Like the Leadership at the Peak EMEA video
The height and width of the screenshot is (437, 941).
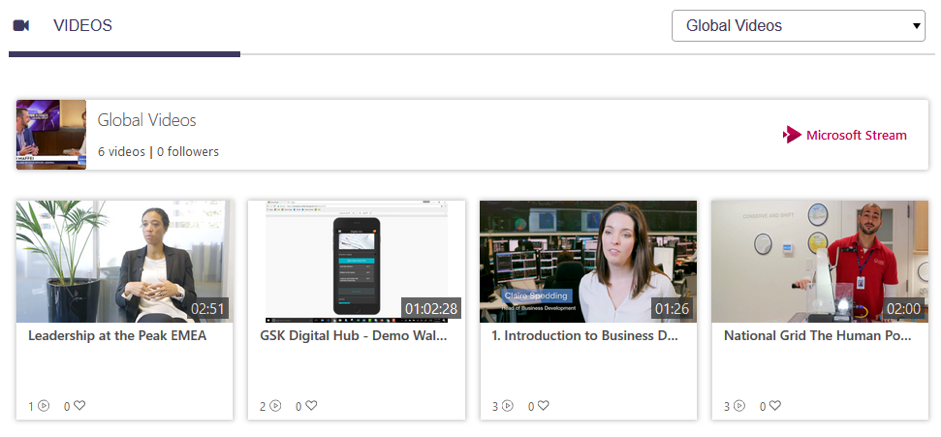click(x=79, y=406)
